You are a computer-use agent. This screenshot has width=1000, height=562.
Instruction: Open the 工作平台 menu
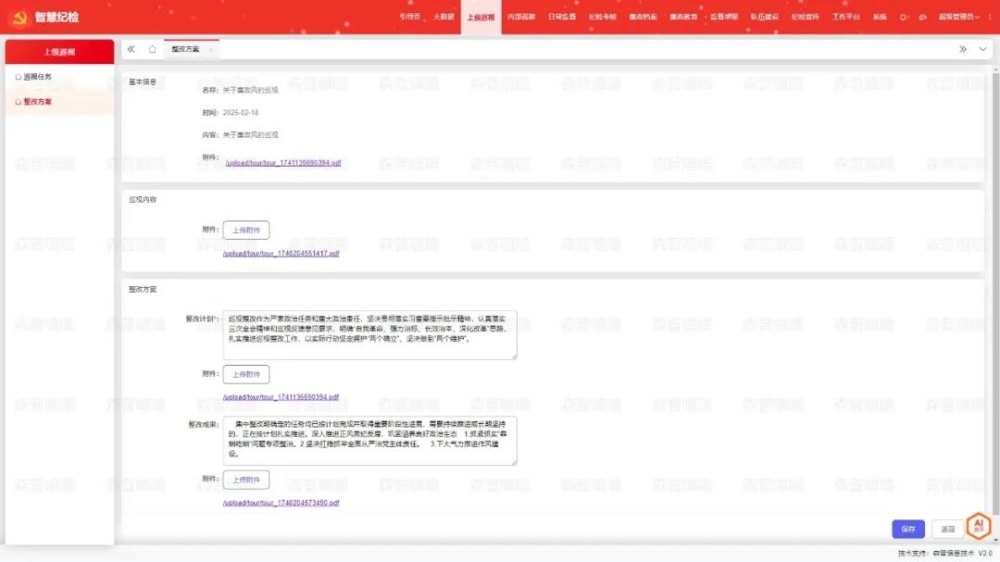tap(846, 17)
